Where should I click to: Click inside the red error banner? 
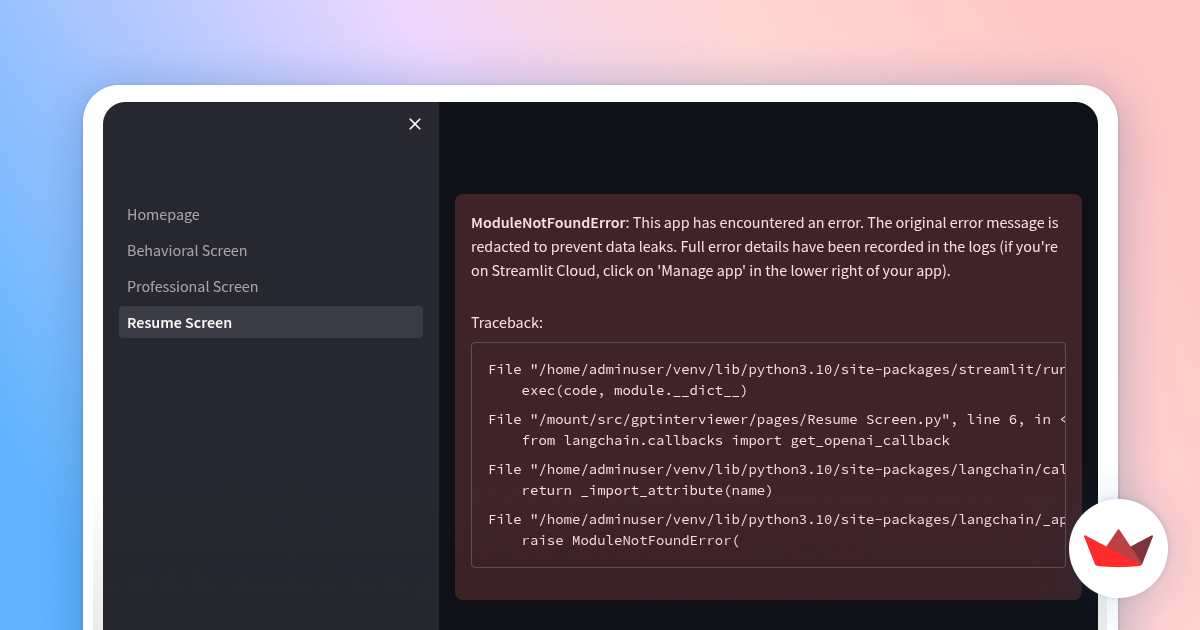point(768,290)
